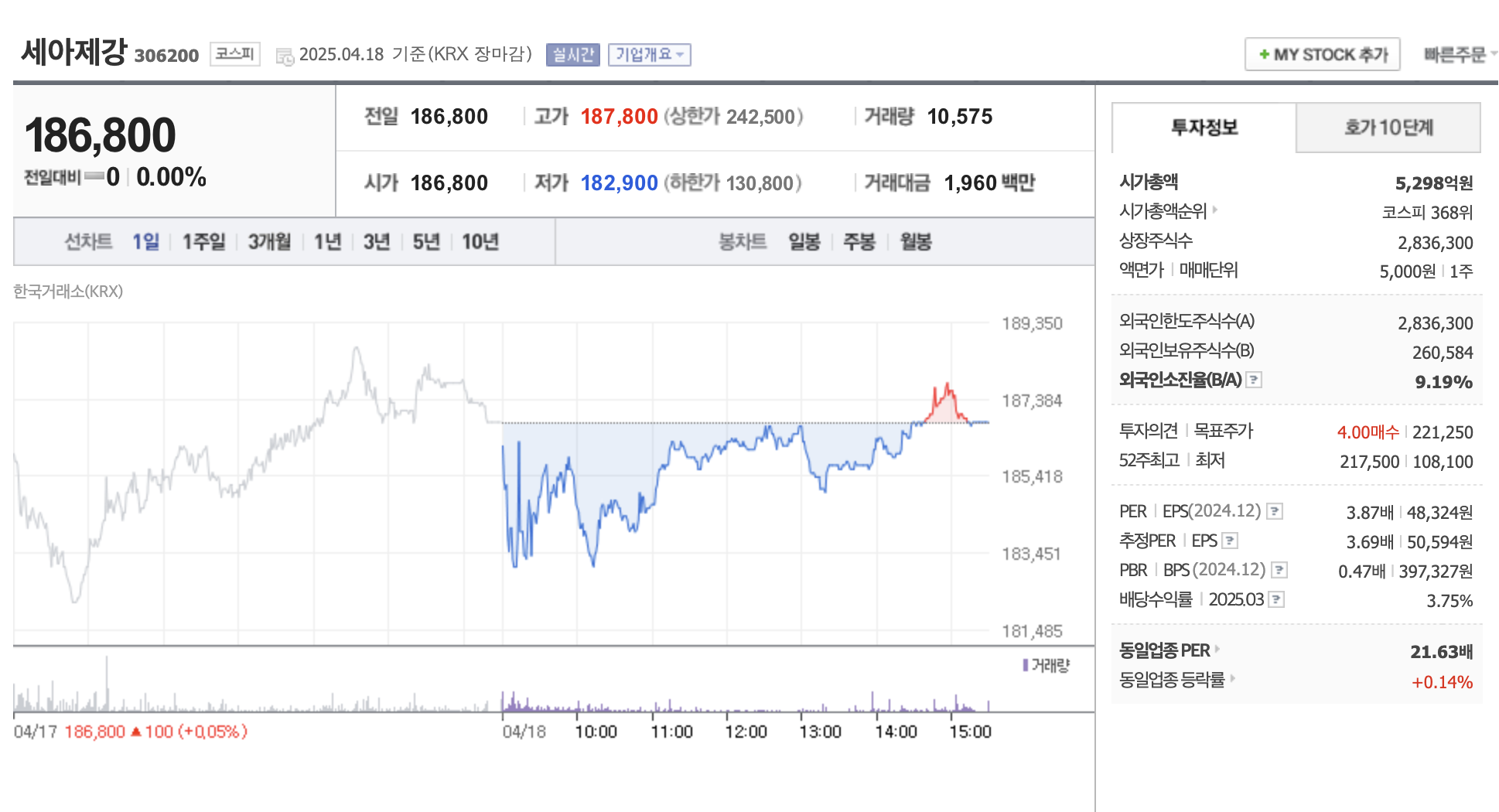Viewport: 1499px width, 812px height.
Task: Click the 상장주식수 value 2,836,300
Action: (x=1435, y=243)
